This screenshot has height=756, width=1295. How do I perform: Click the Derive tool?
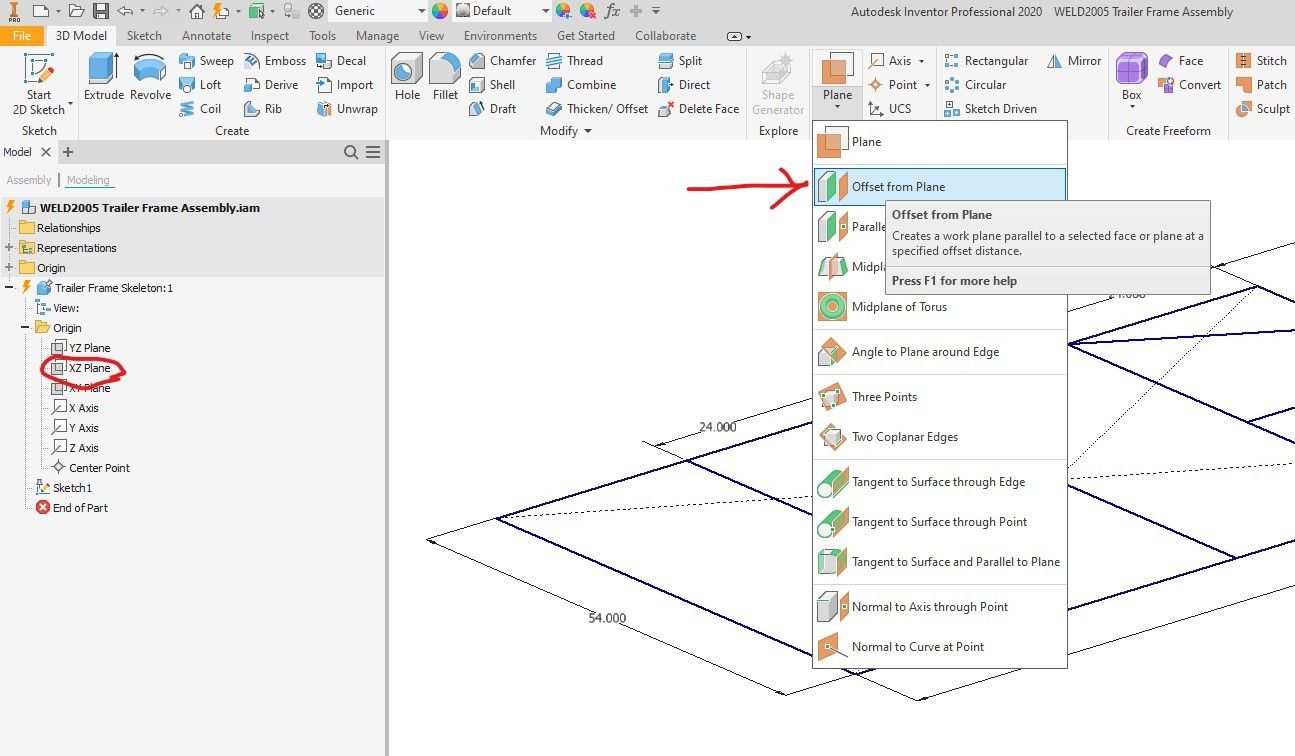point(271,85)
